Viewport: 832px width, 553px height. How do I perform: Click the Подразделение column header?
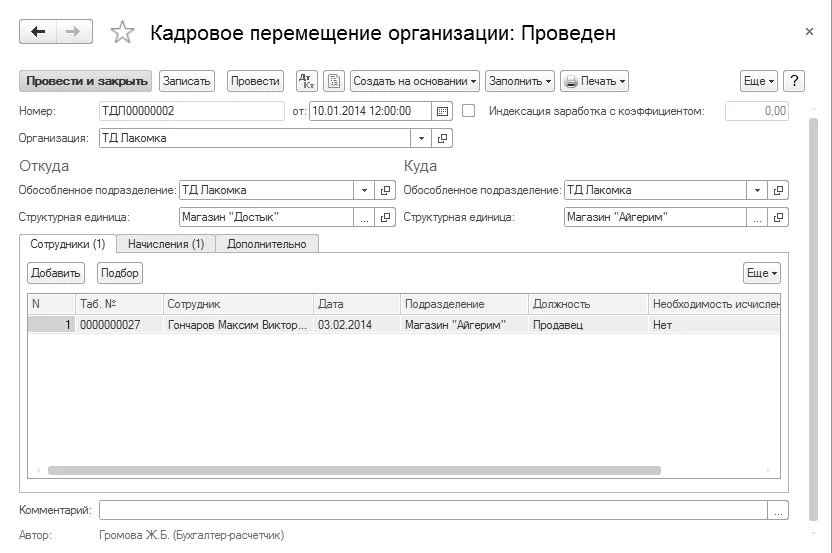point(464,304)
